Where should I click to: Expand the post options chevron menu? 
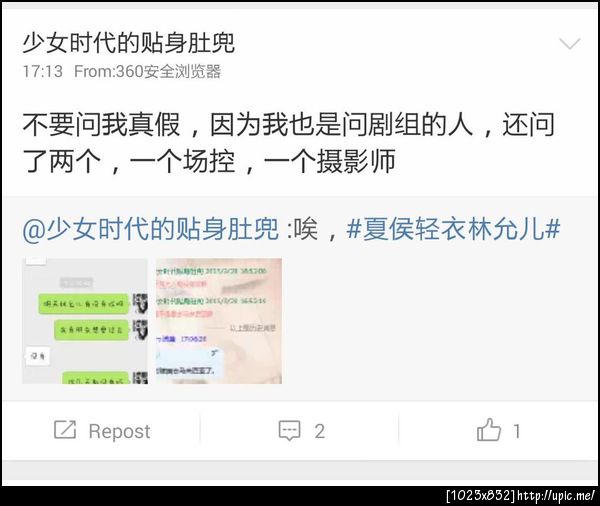570,43
